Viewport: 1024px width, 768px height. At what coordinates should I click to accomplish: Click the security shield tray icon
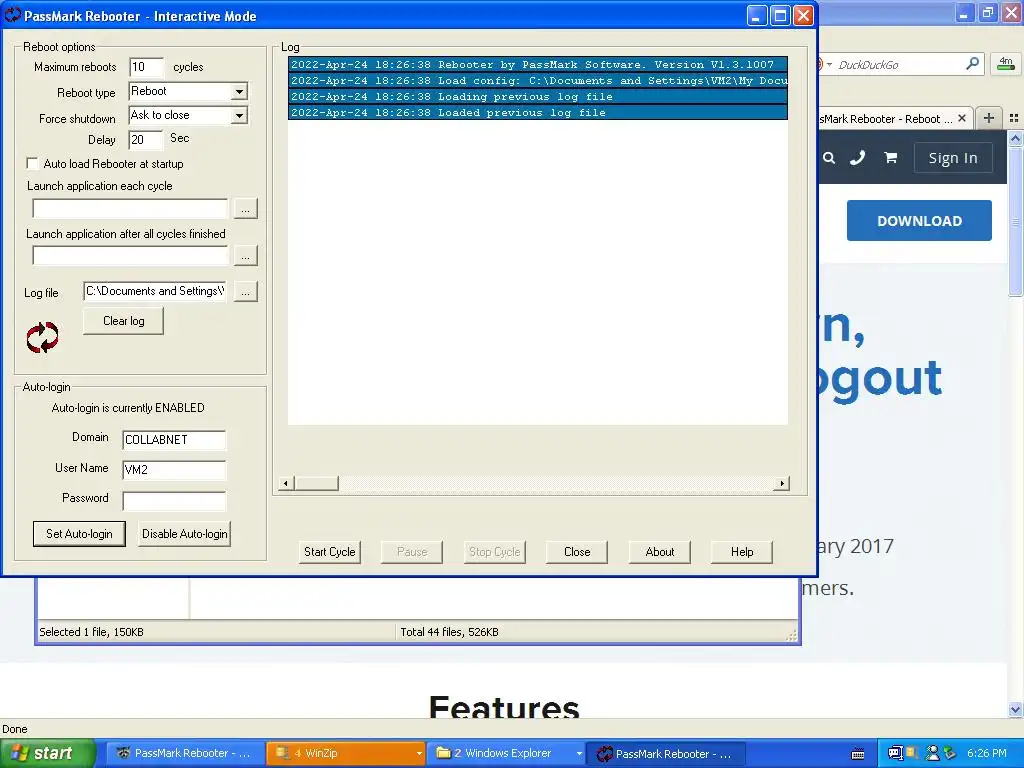coord(912,753)
